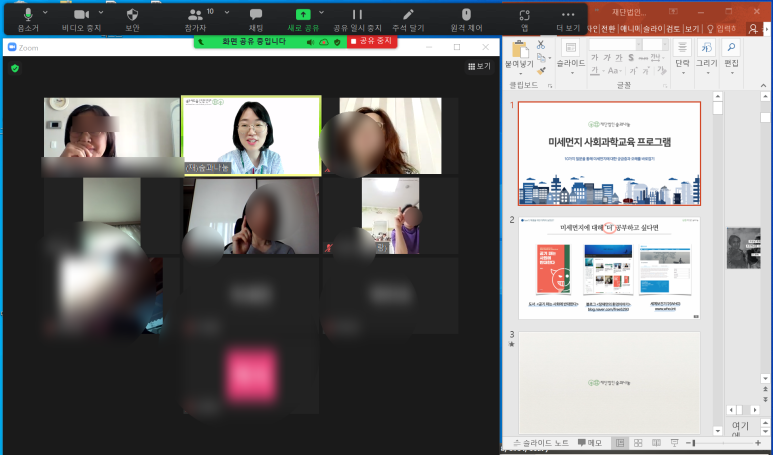Open the copy icon's dropdown arrow
This screenshot has width=773, height=455.
(x=550, y=58)
